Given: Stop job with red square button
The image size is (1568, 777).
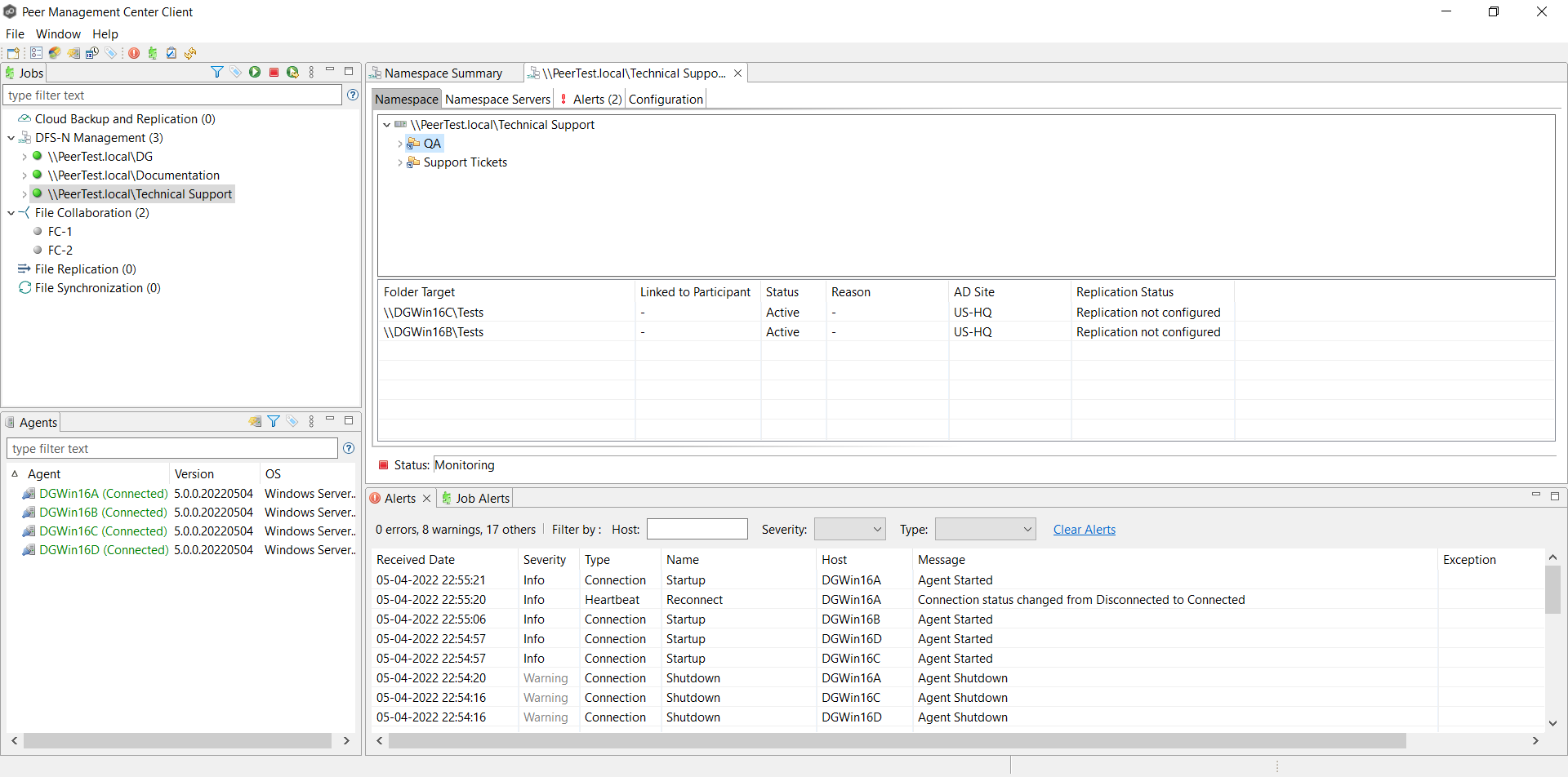Looking at the screenshot, I should 274,73.
